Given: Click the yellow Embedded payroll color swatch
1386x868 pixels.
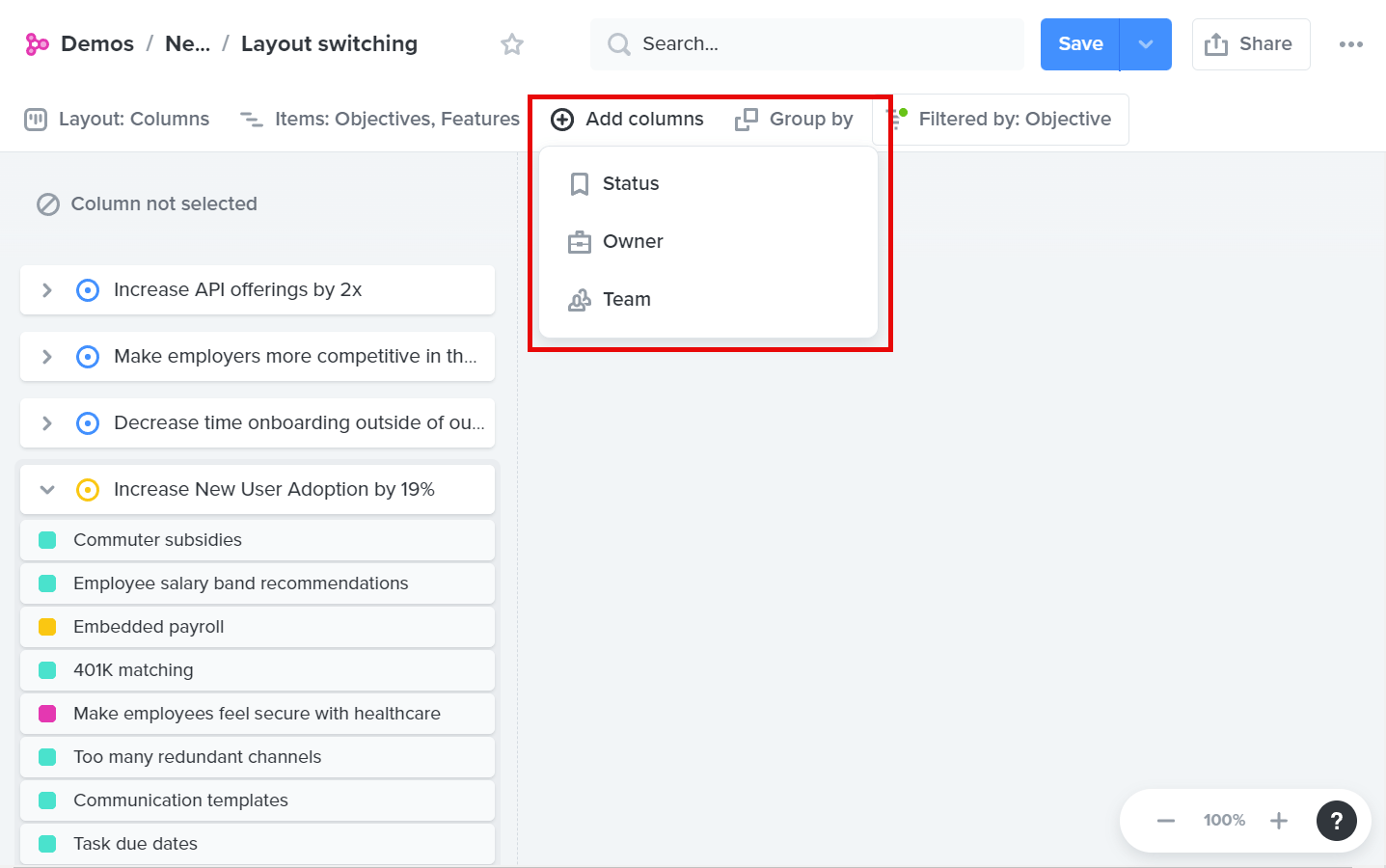Looking at the screenshot, I should point(47,627).
